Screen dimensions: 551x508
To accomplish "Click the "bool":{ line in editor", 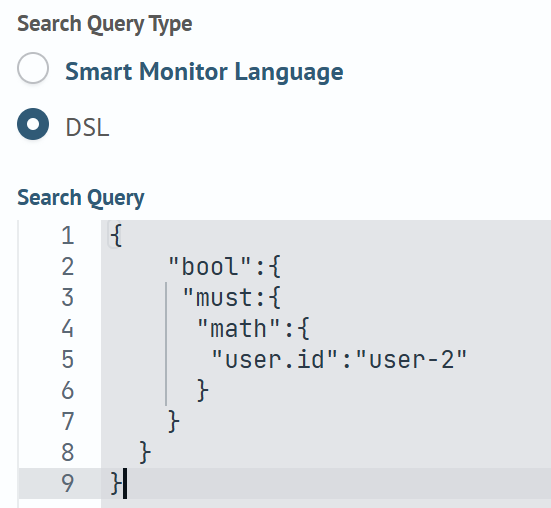I will (x=224, y=266).
